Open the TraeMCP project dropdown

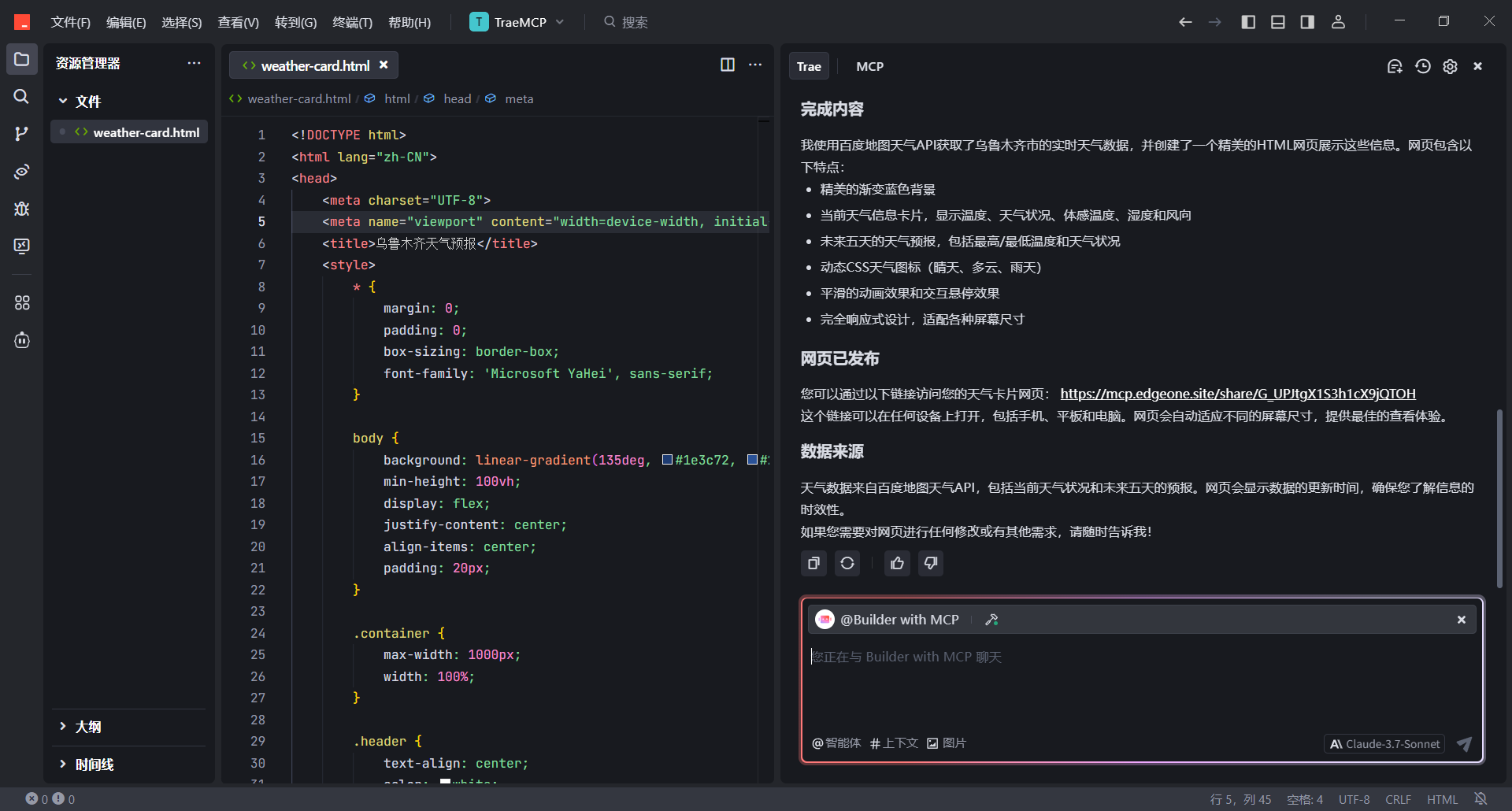click(x=517, y=22)
